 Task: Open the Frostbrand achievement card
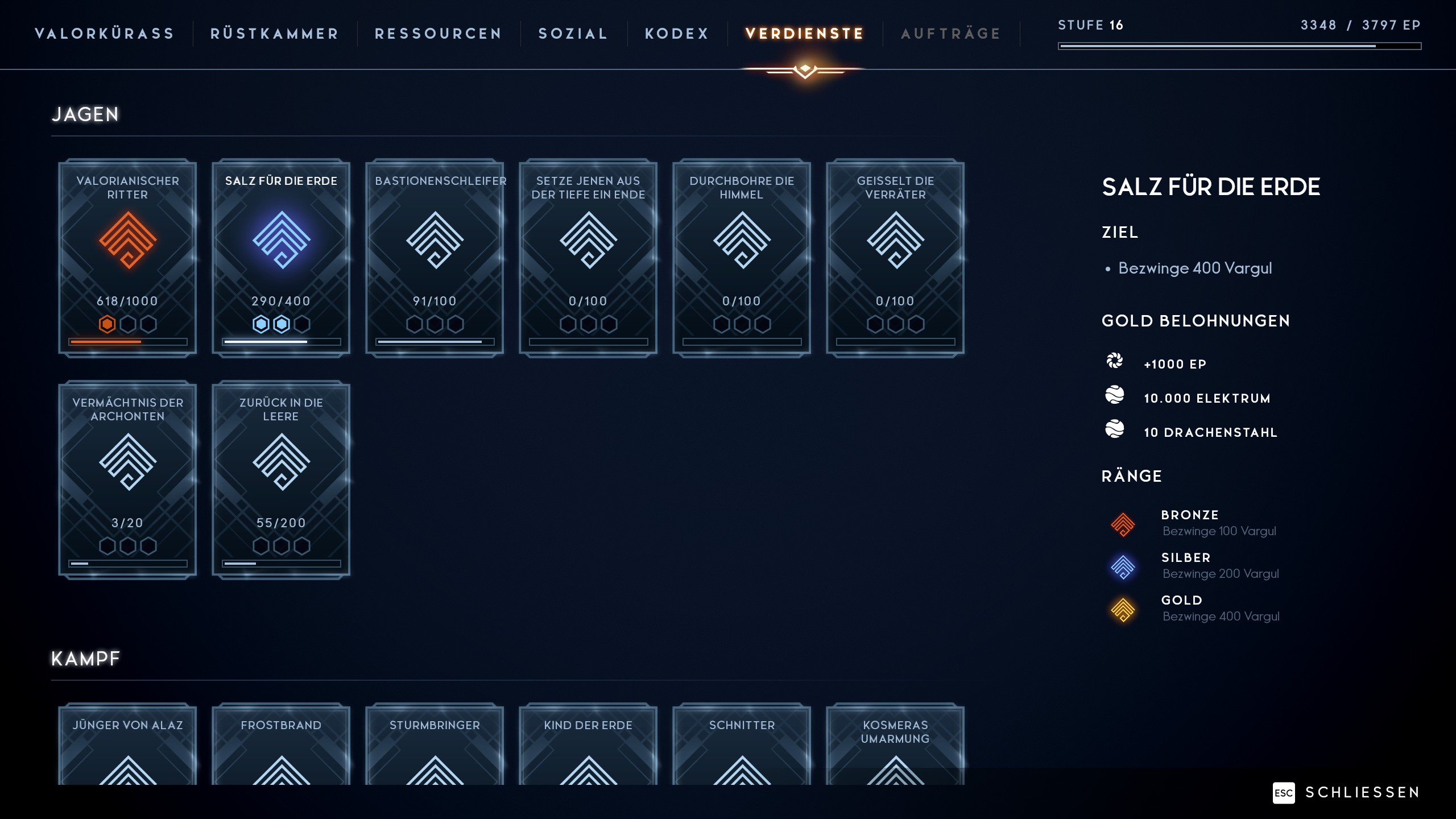(281, 744)
